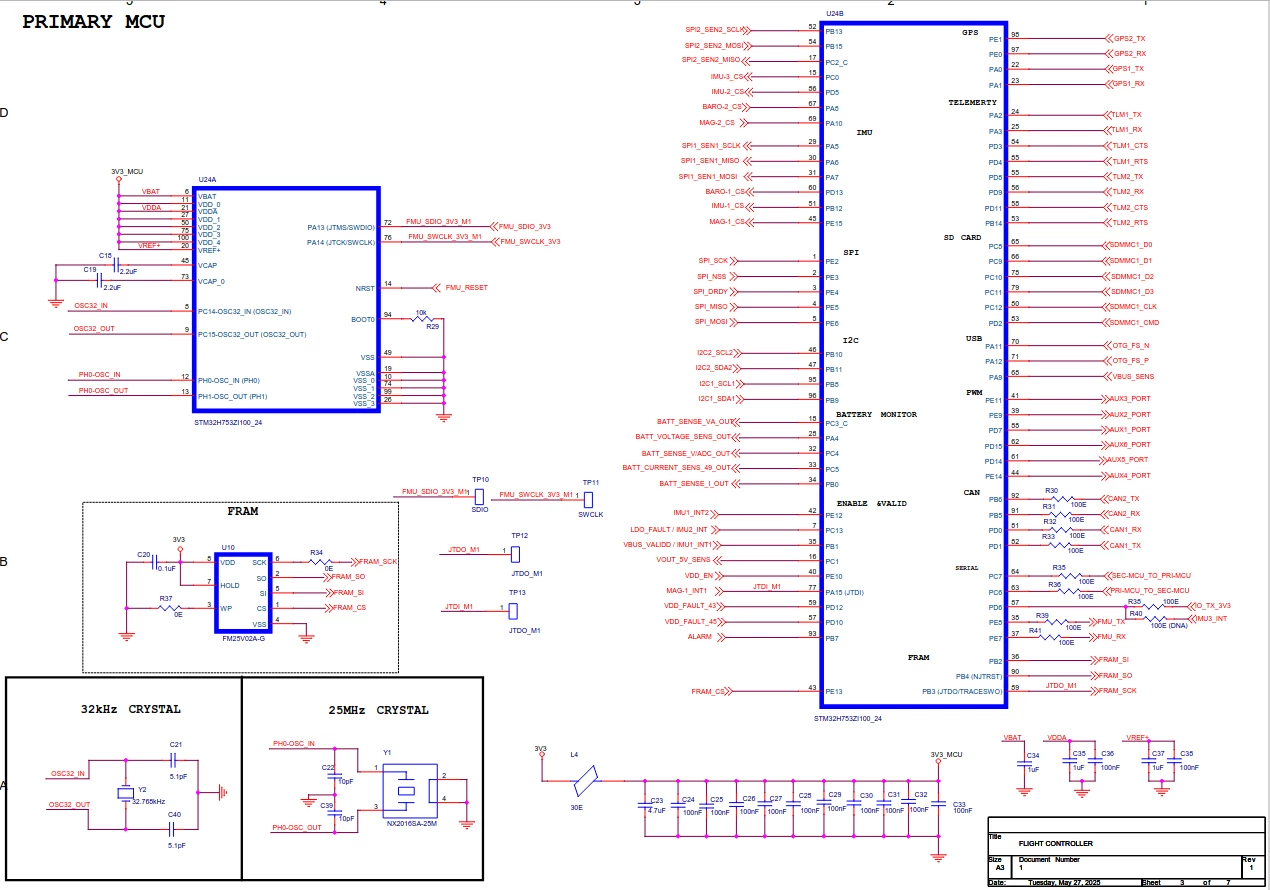
Task: Select the I2C2_SCL2 net label
Action: (715, 353)
